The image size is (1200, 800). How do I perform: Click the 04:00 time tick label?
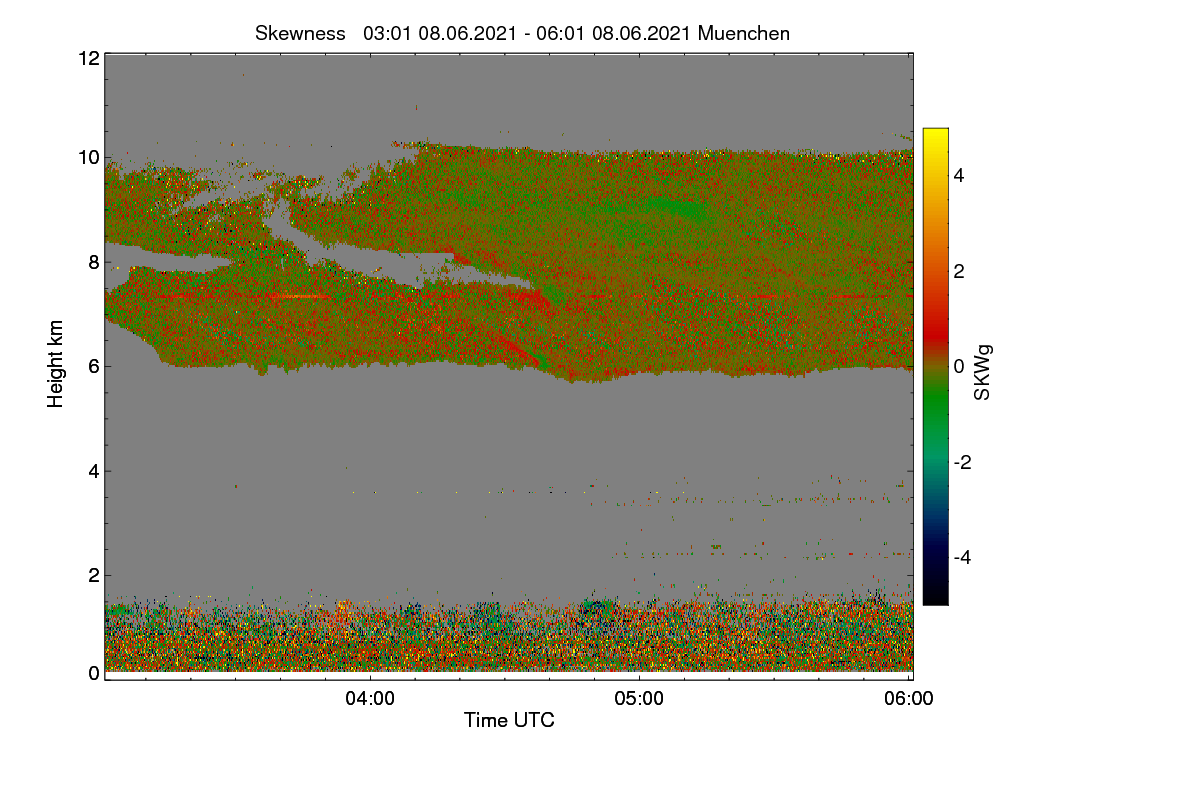(x=371, y=699)
